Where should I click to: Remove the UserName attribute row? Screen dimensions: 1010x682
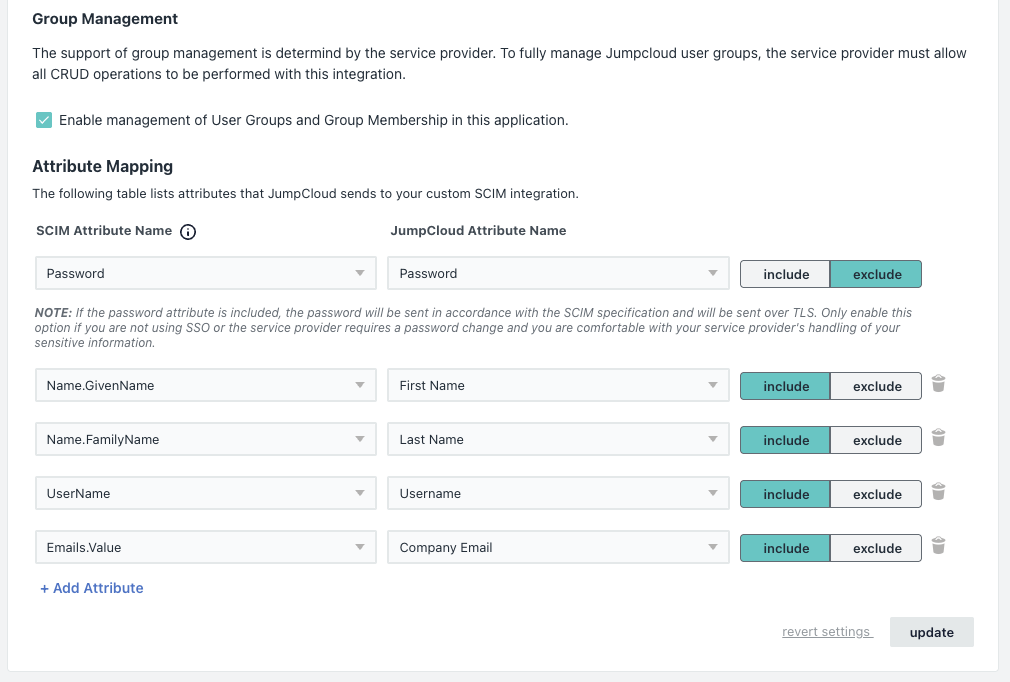click(x=938, y=492)
